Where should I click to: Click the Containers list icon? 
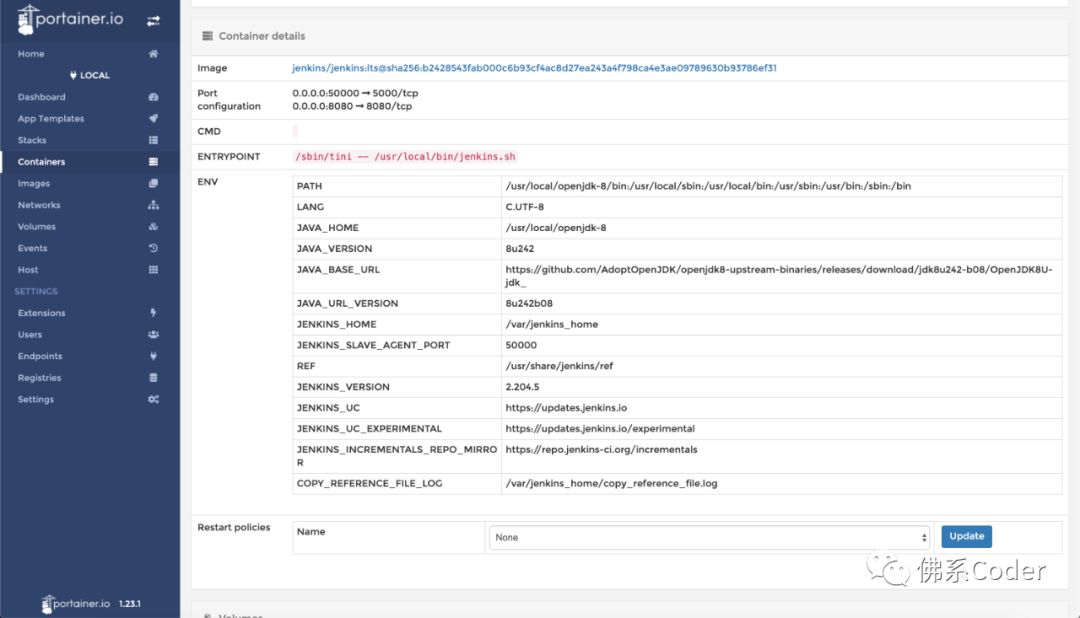[x=153, y=162]
